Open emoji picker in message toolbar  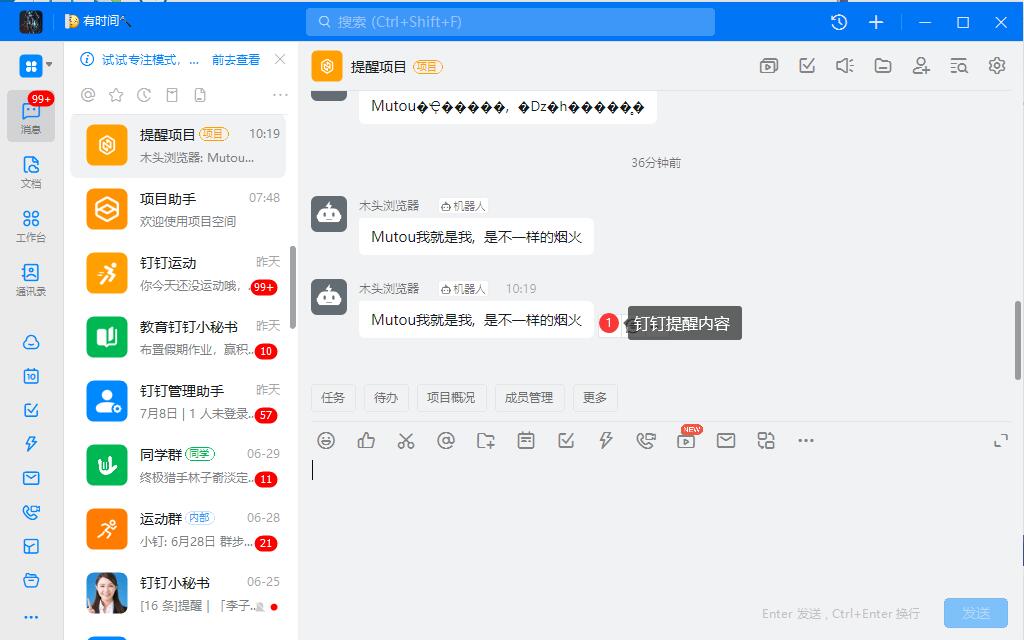click(326, 441)
